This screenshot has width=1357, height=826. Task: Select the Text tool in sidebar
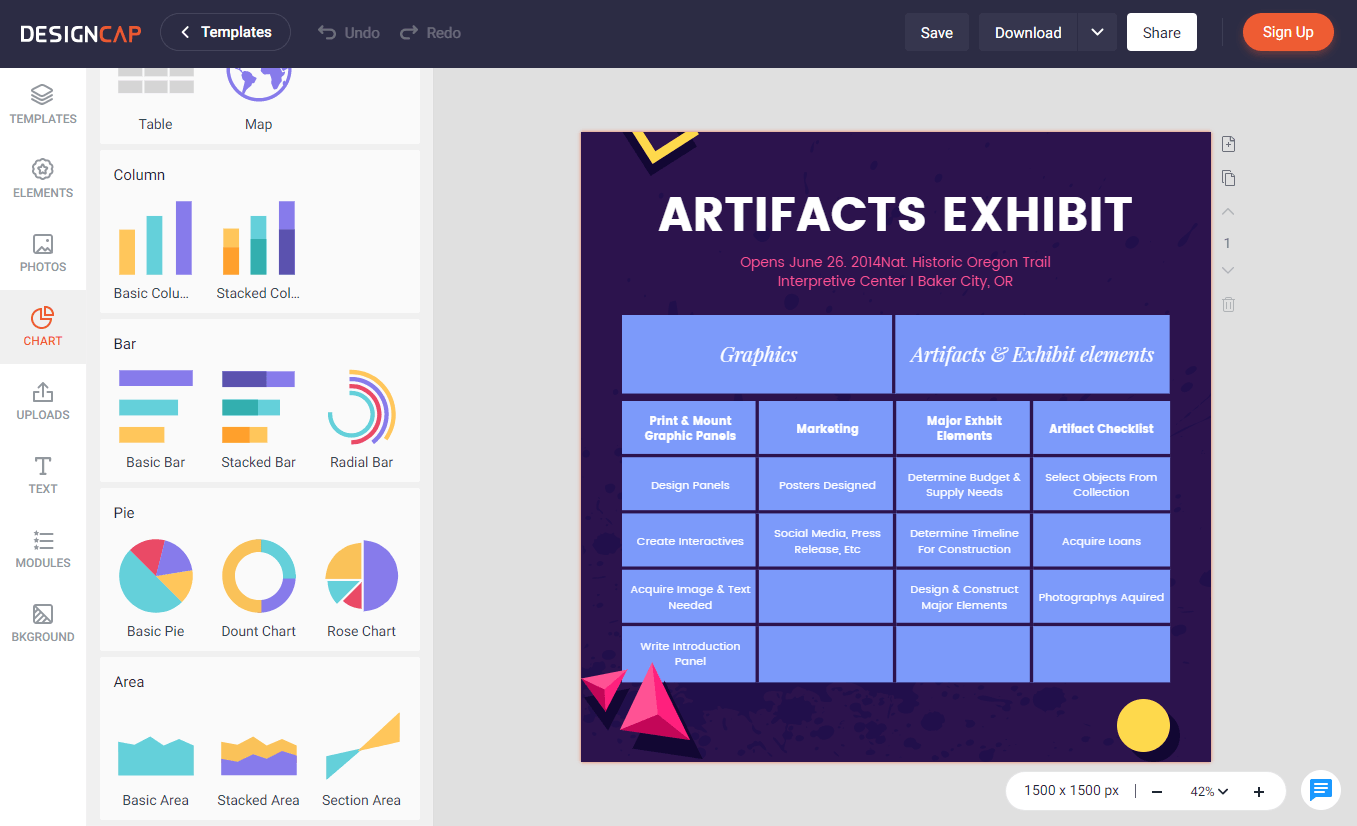pyautogui.click(x=43, y=475)
